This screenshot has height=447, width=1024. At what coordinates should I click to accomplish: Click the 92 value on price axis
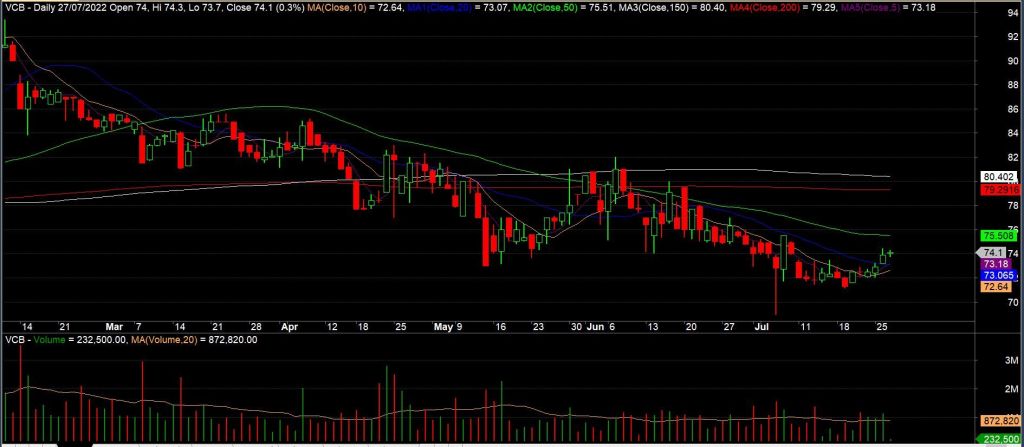point(1013,37)
